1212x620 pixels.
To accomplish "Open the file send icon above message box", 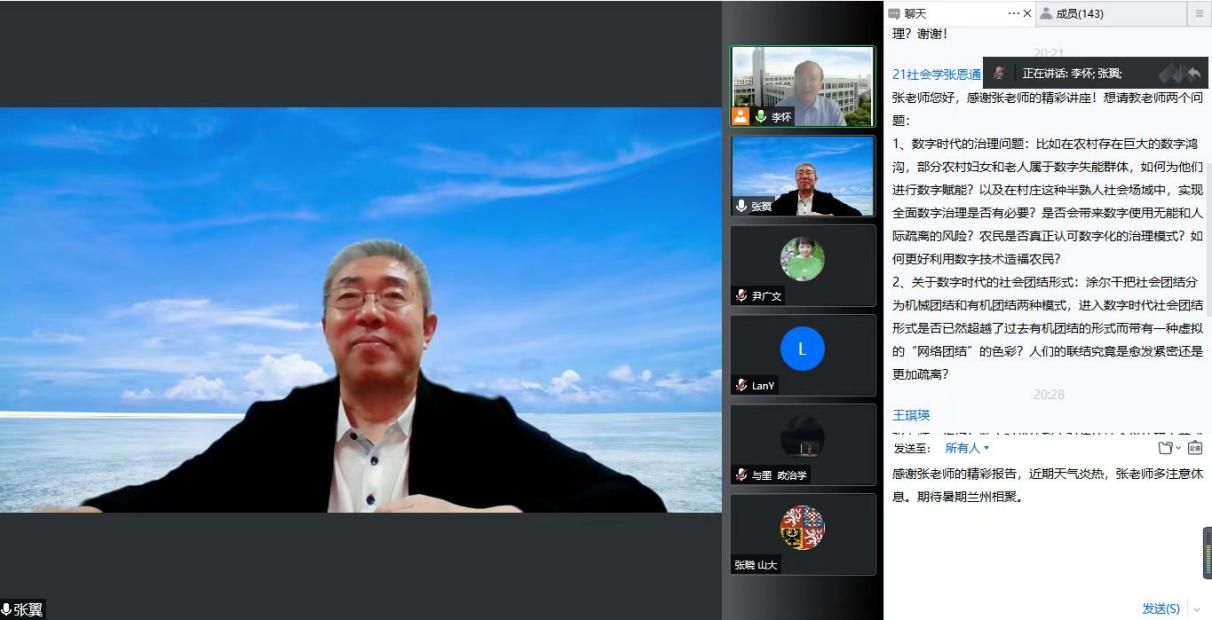I will point(1164,448).
